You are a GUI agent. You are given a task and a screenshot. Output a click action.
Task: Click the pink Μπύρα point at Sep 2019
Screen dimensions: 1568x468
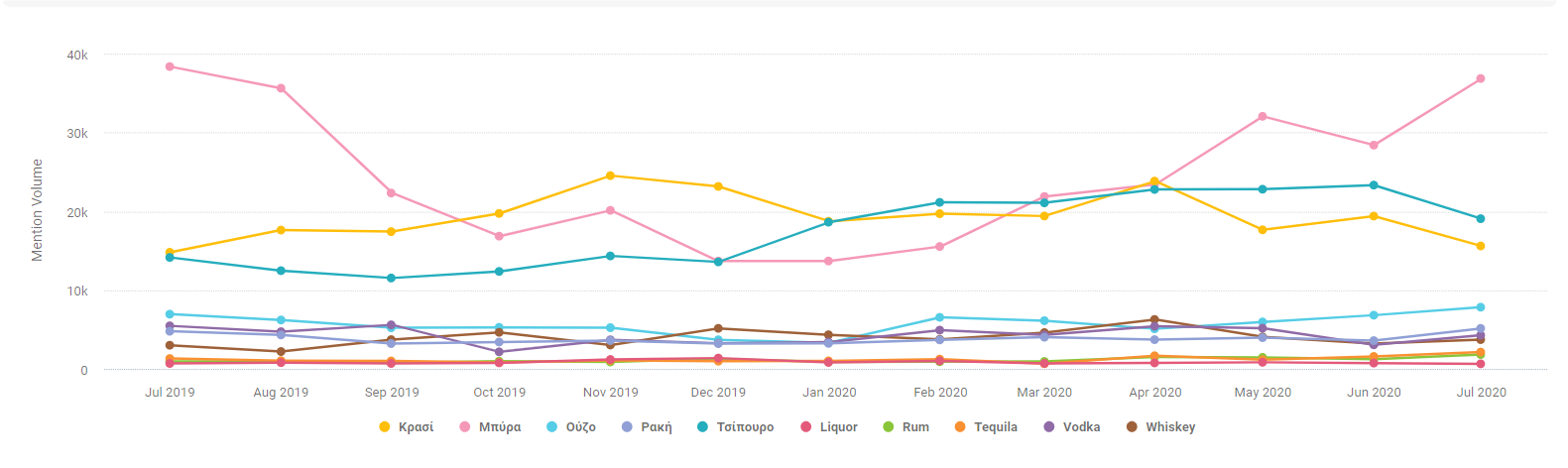pyautogui.click(x=391, y=193)
